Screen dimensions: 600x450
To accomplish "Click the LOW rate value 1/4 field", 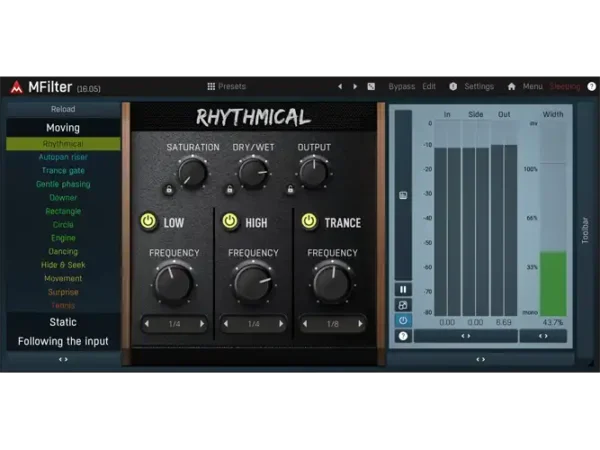I will pyautogui.click(x=174, y=324).
